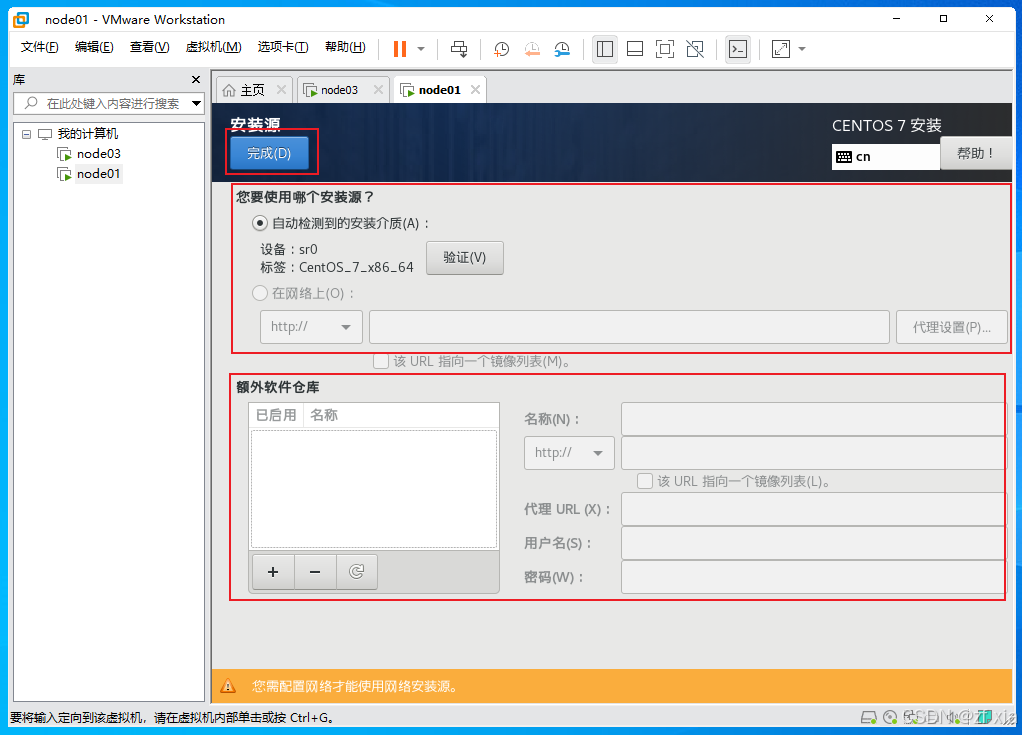Viewport: 1022px width, 735px height.
Task: Click the cn keyboard layout indicator
Action: [886, 156]
